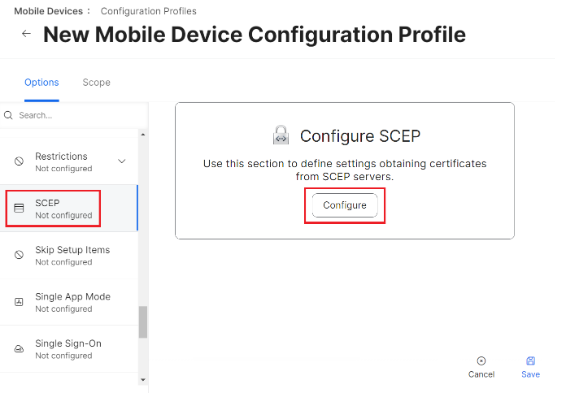Select the Options tab
The height and width of the screenshot is (393, 573).
[x=42, y=83]
